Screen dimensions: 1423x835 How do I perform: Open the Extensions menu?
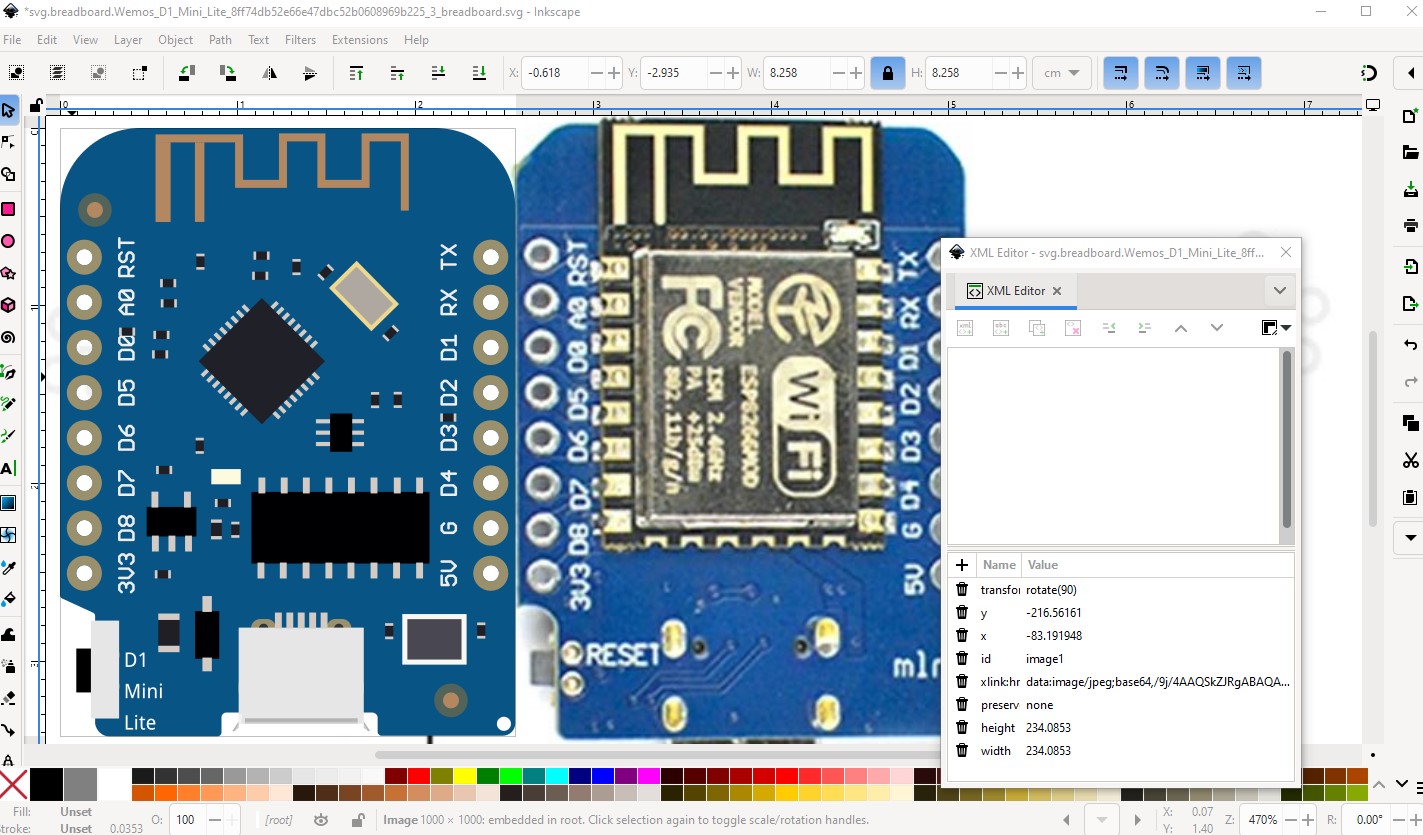(x=359, y=40)
